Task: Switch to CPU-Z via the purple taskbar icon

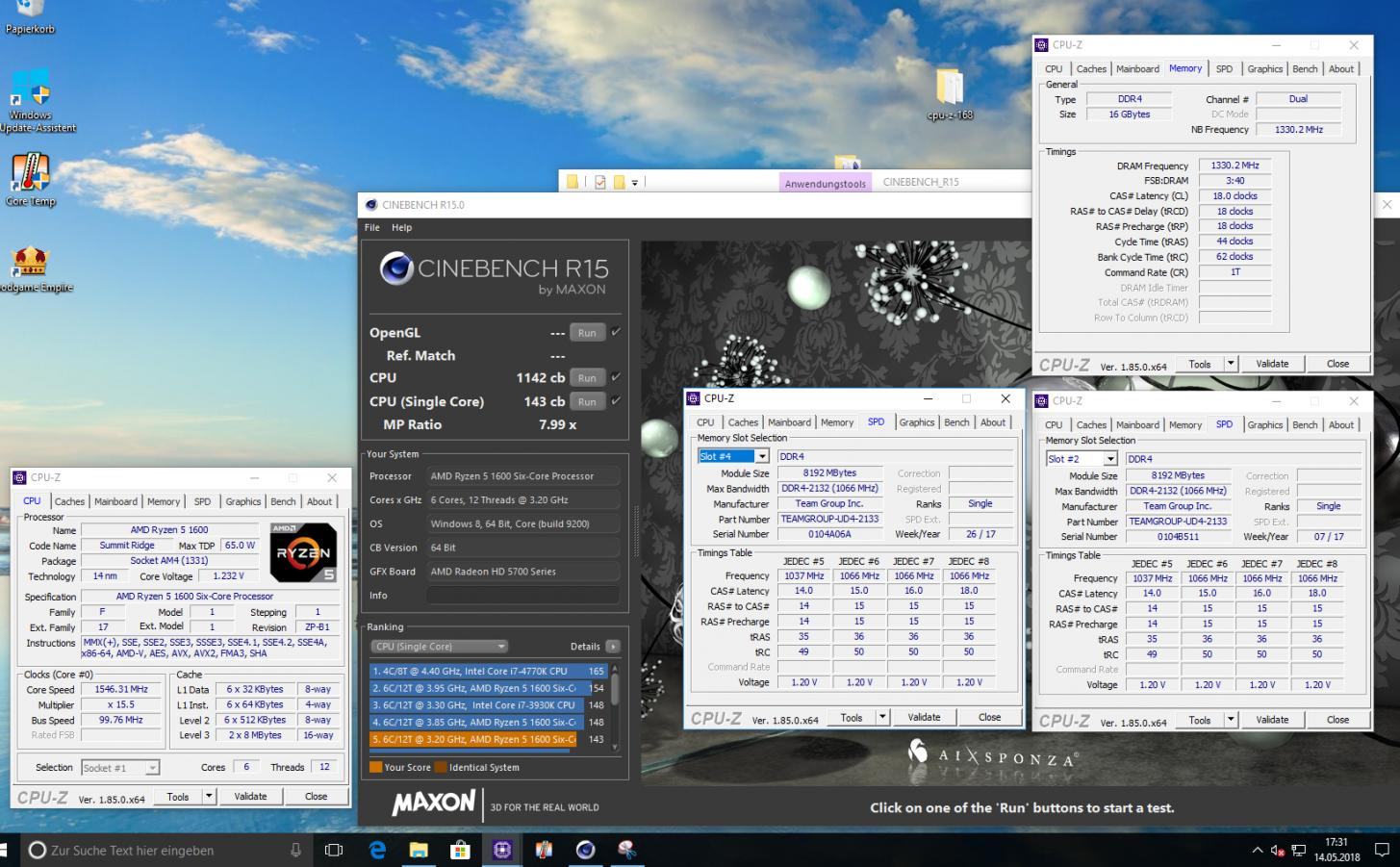Action: (x=502, y=850)
